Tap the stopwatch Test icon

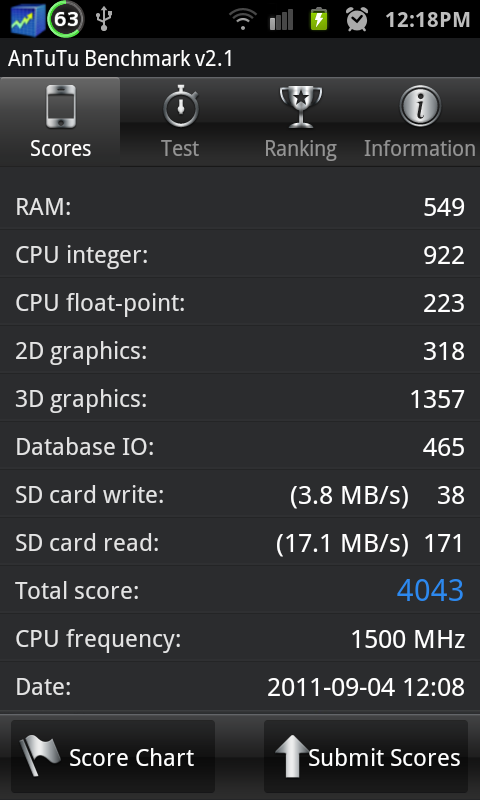[181, 107]
